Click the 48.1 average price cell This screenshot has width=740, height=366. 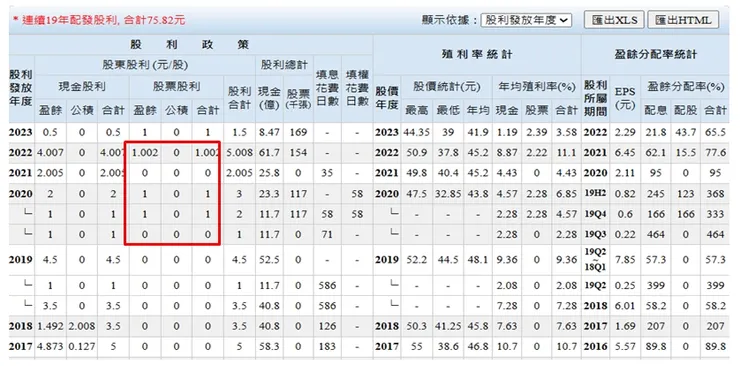pyautogui.click(x=478, y=259)
